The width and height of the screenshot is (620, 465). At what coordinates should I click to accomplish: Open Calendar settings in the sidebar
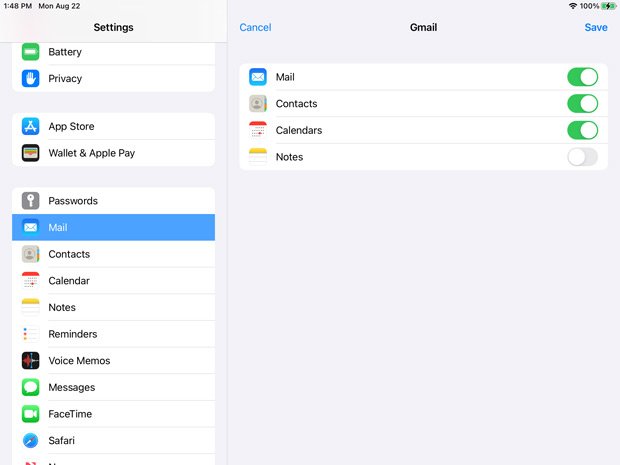click(x=113, y=280)
